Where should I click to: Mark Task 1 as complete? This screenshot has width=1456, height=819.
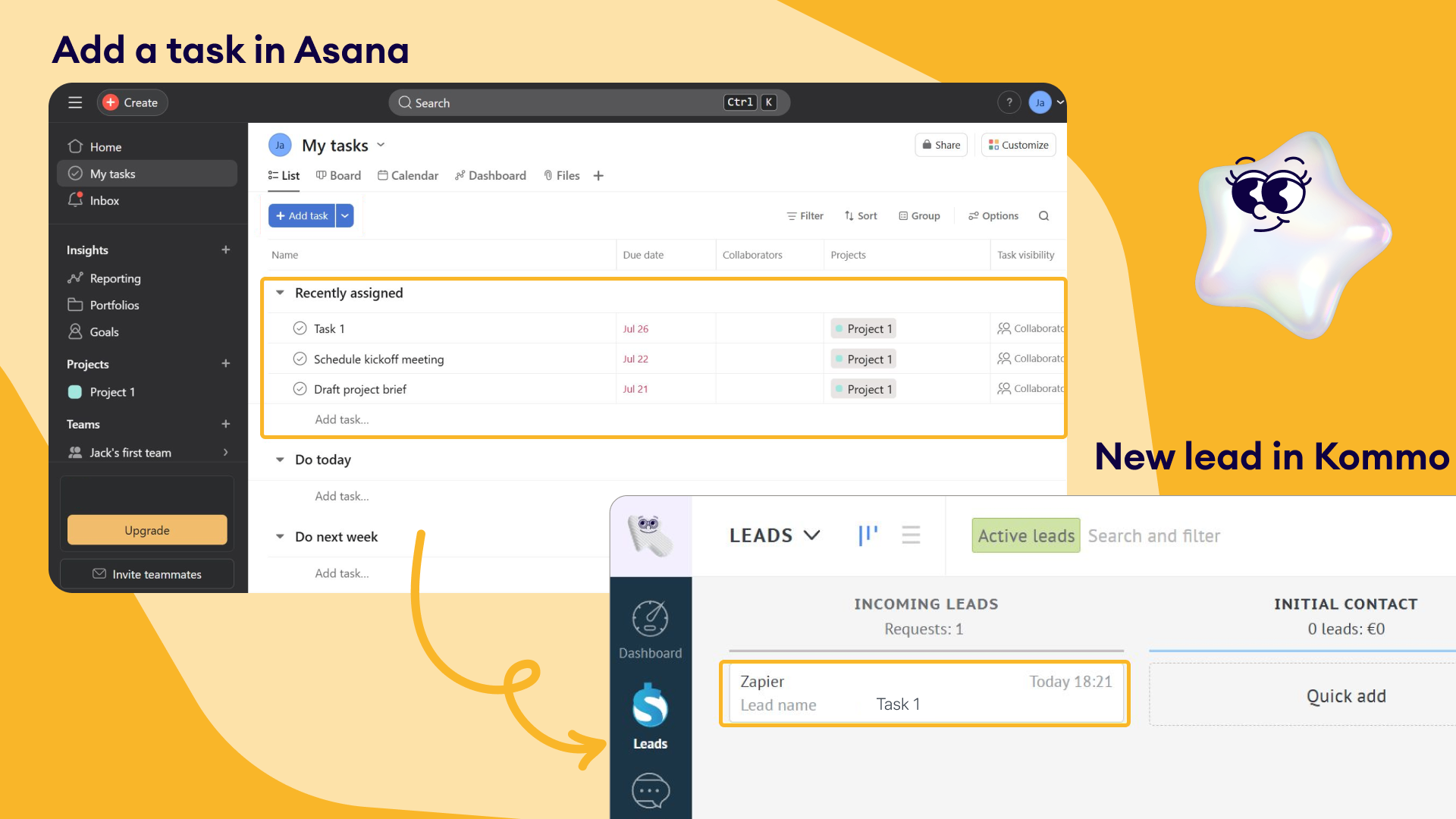pyautogui.click(x=300, y=328)
